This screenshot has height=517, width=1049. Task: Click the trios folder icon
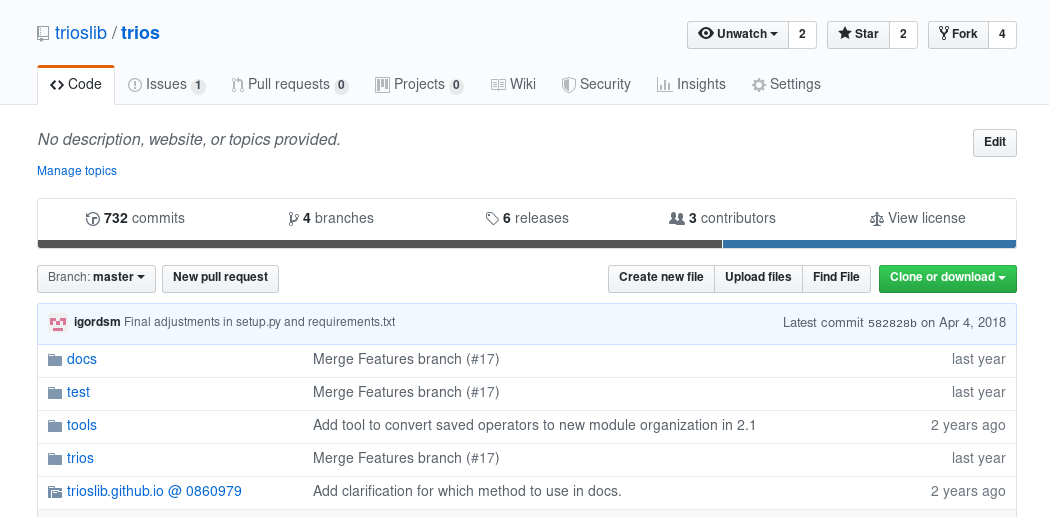[x=55, y=459]
